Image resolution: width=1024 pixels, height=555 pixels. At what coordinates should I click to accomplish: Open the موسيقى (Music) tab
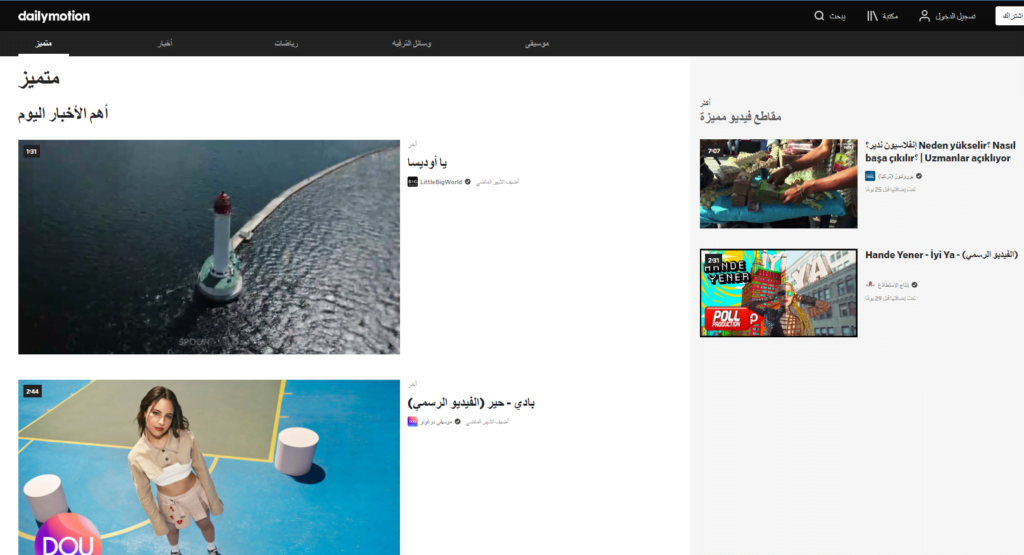(537, 44)
